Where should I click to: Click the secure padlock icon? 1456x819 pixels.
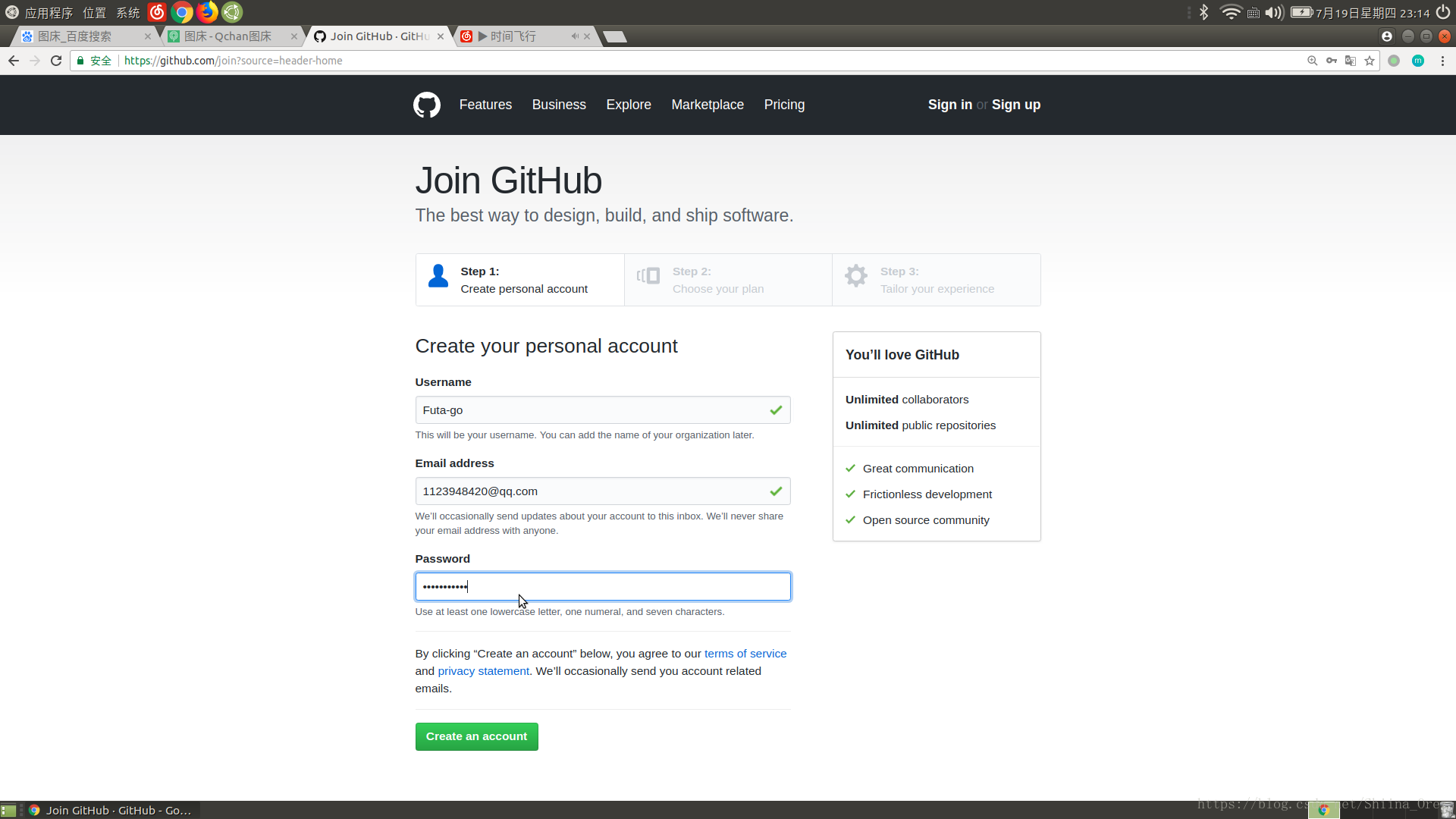80,61
